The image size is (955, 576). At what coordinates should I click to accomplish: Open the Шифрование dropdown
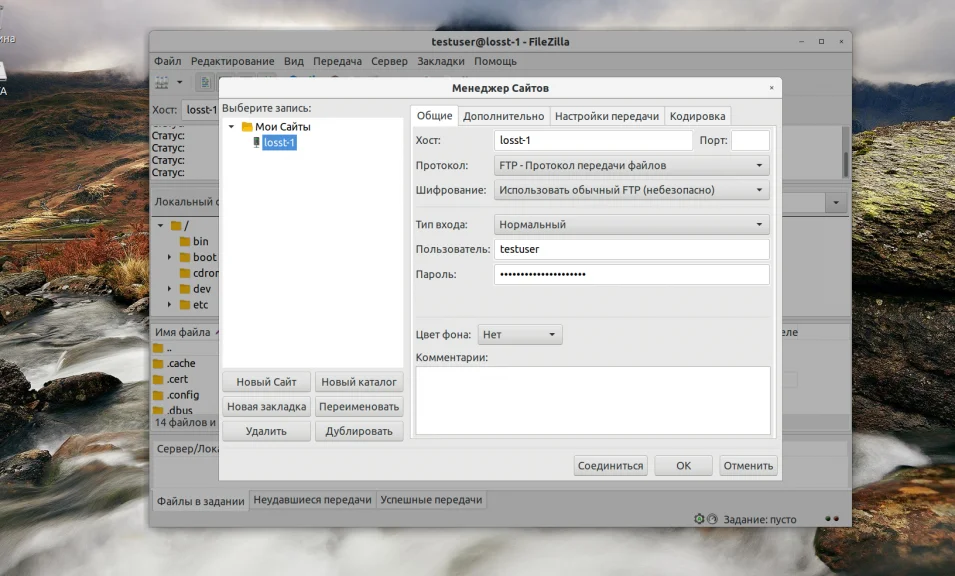point(632,190)
